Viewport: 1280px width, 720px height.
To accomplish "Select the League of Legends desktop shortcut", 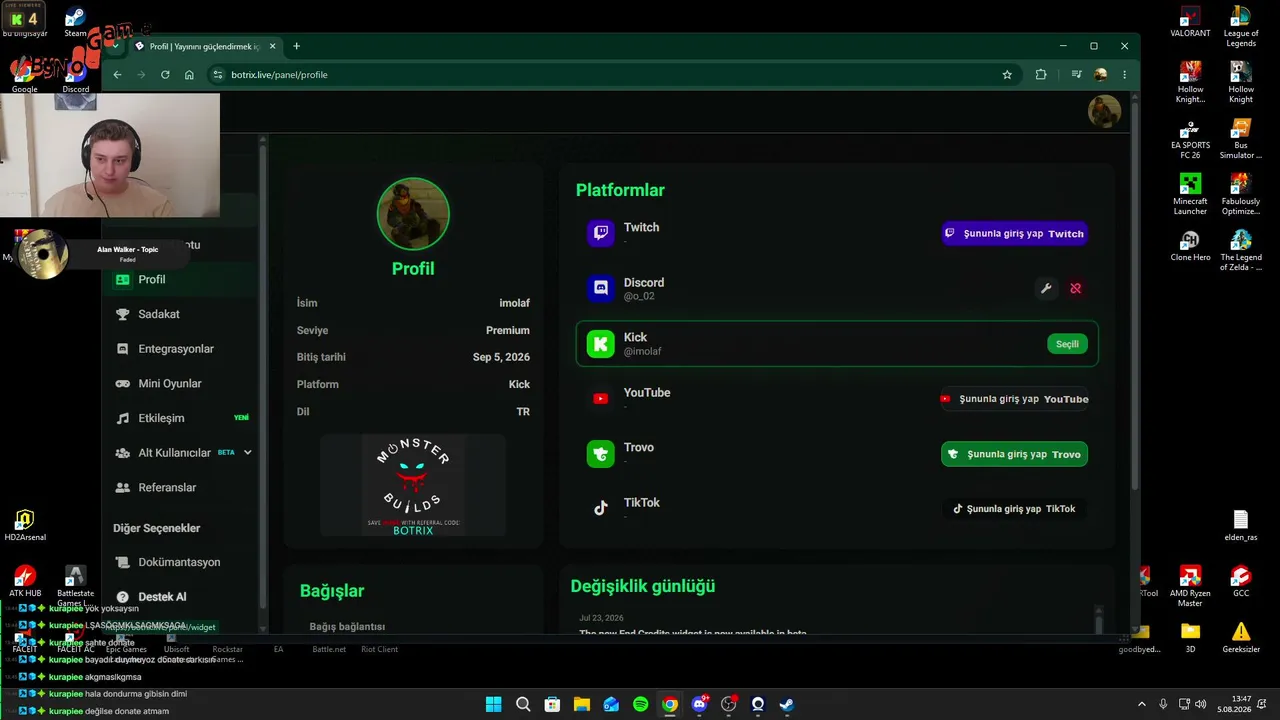I will click(x=1241, y=27).
